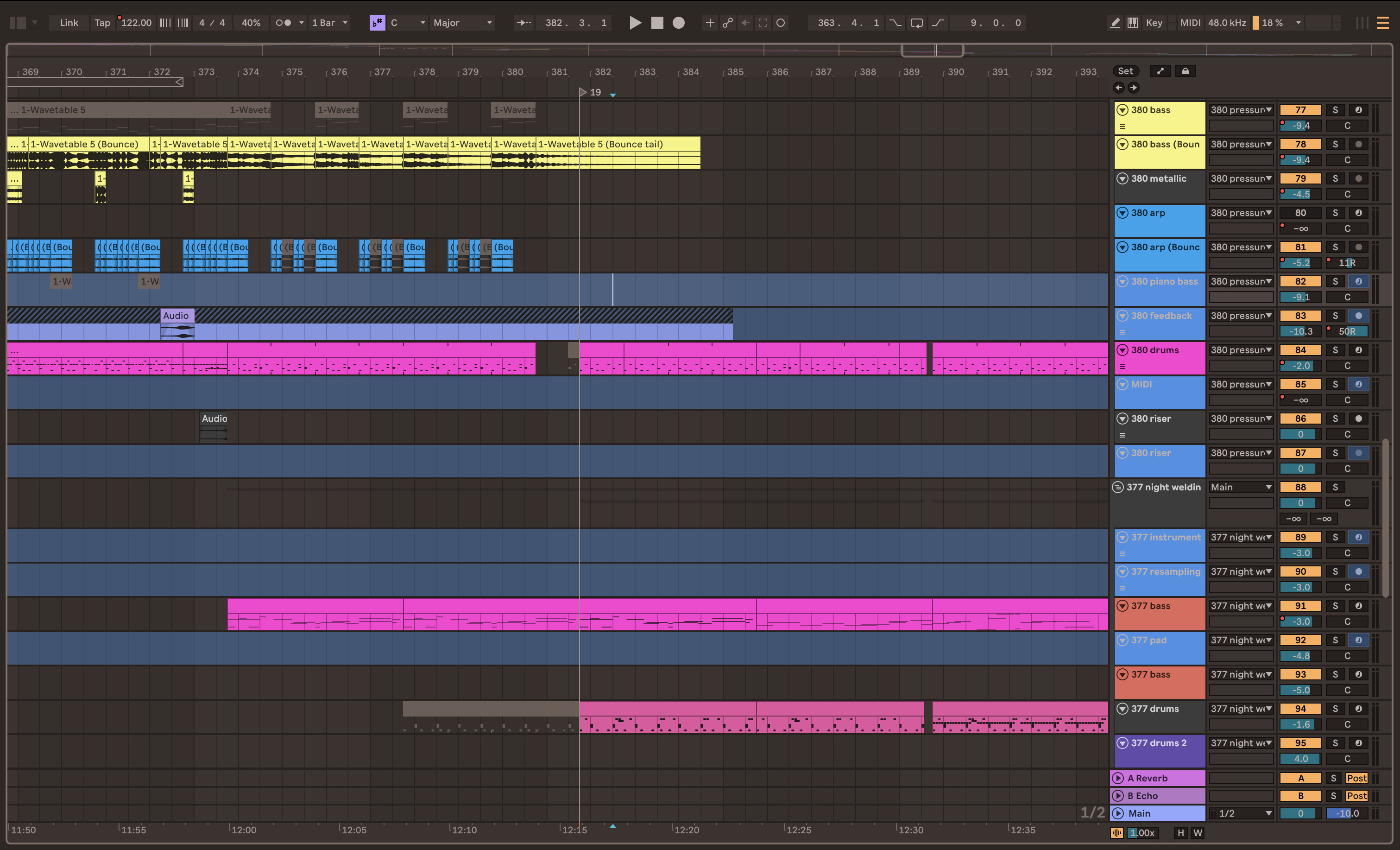Open the Major scale dropdown

pyautogui.click(x=462, y=23)
